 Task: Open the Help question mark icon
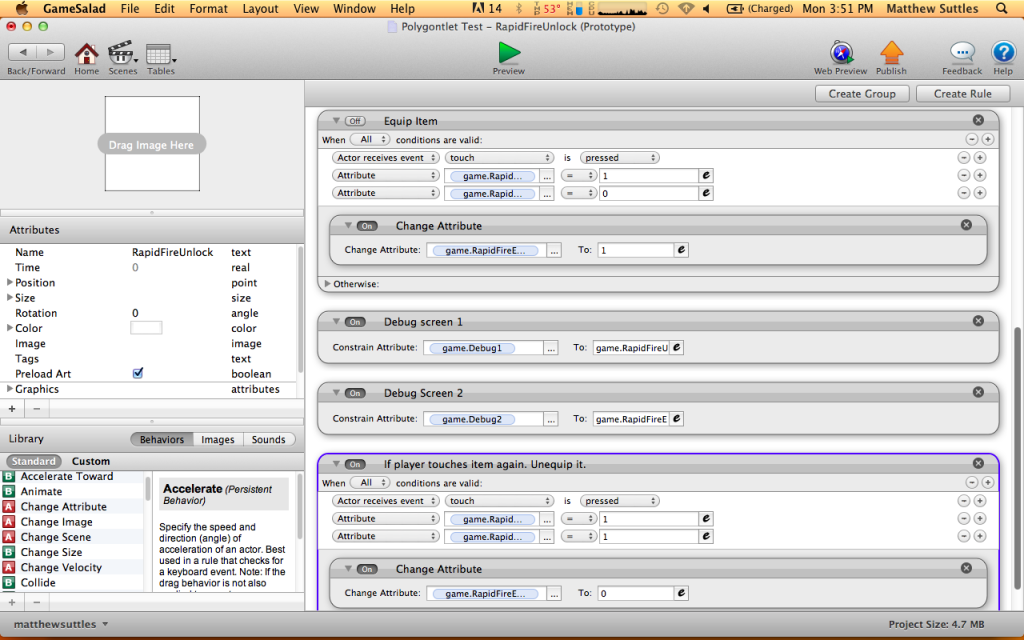click(1002, 52)
